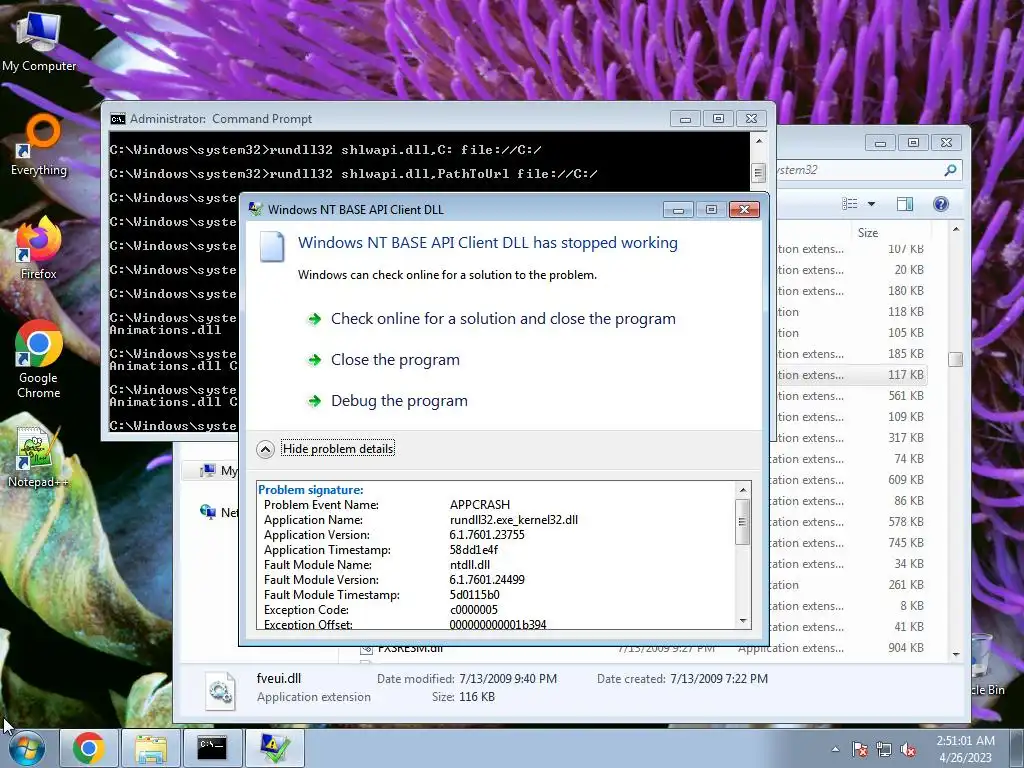Image resolution: width=1024 pixels, height=768 pixels.
Task: Click Explorer file list scrollbar thumb
Action: [956, 359]
